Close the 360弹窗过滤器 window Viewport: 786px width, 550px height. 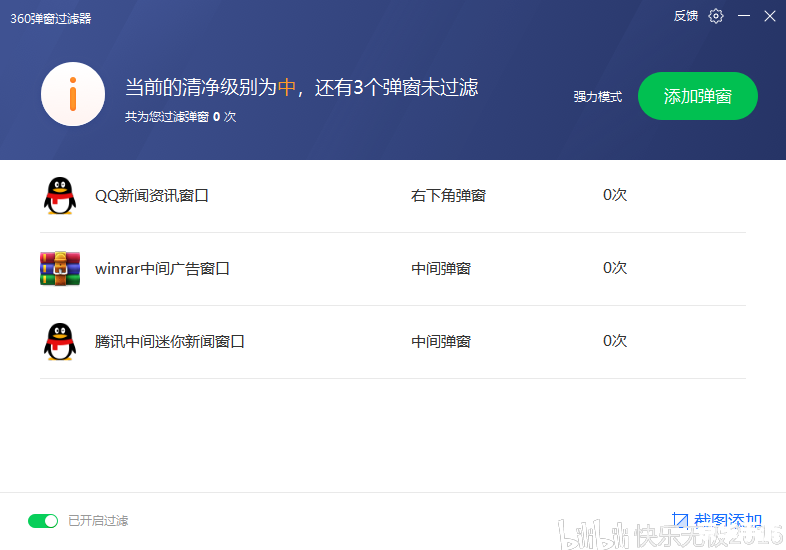(x=770, y=16)
